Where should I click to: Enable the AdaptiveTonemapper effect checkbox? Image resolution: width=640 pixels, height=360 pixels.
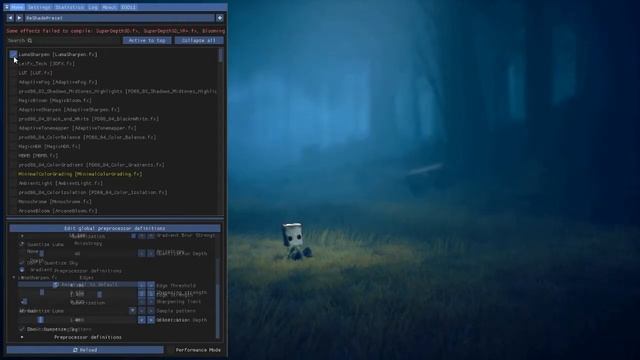pyautogui.click(x=13, y=128)
